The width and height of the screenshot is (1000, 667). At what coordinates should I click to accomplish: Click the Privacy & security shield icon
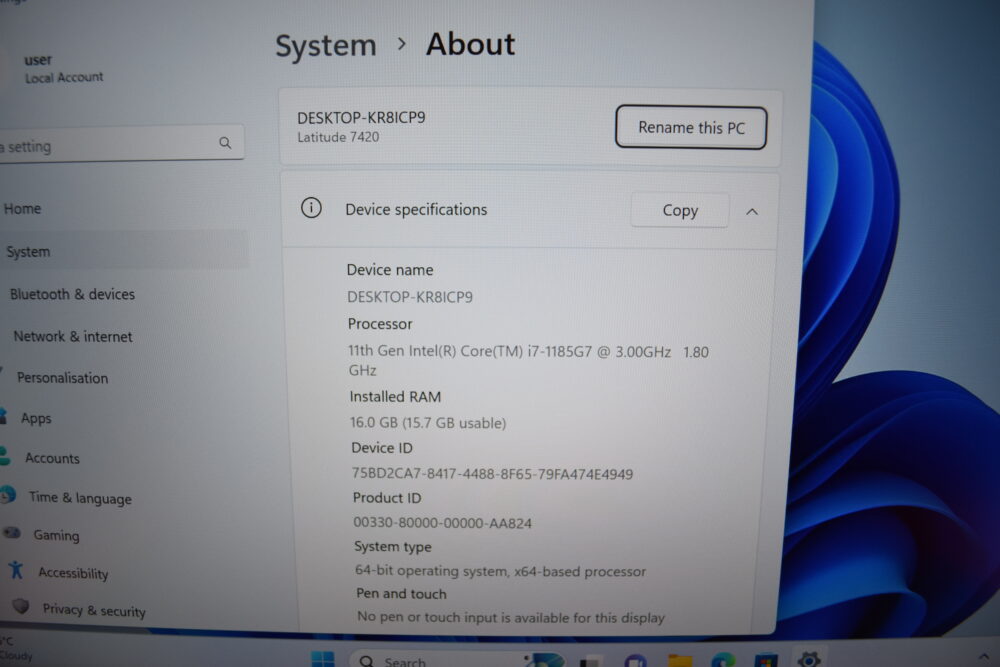(21, 606)
